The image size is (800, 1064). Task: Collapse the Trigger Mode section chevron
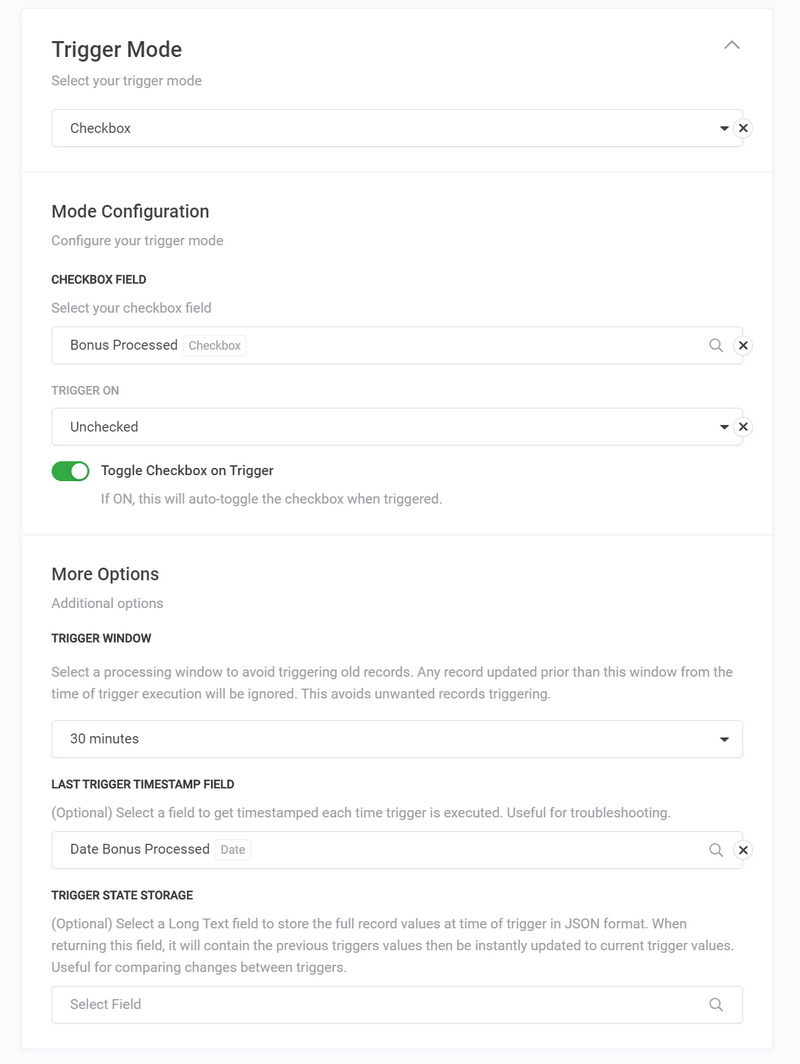point(732,45)
